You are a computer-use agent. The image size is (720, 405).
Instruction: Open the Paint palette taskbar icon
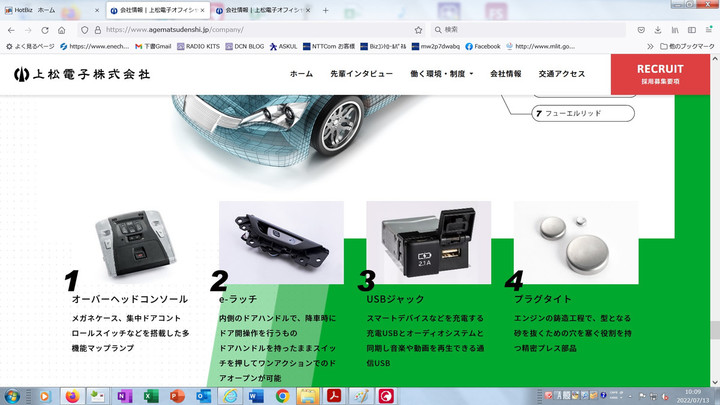360,396
